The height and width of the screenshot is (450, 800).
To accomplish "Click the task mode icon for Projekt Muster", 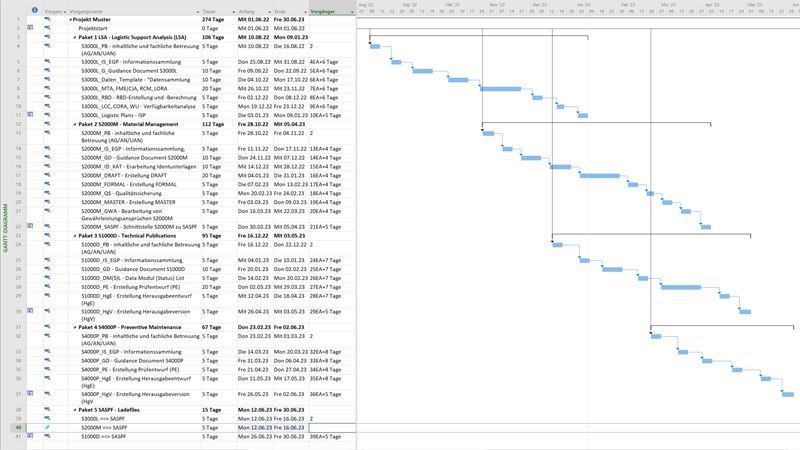I will click(47, 20).
